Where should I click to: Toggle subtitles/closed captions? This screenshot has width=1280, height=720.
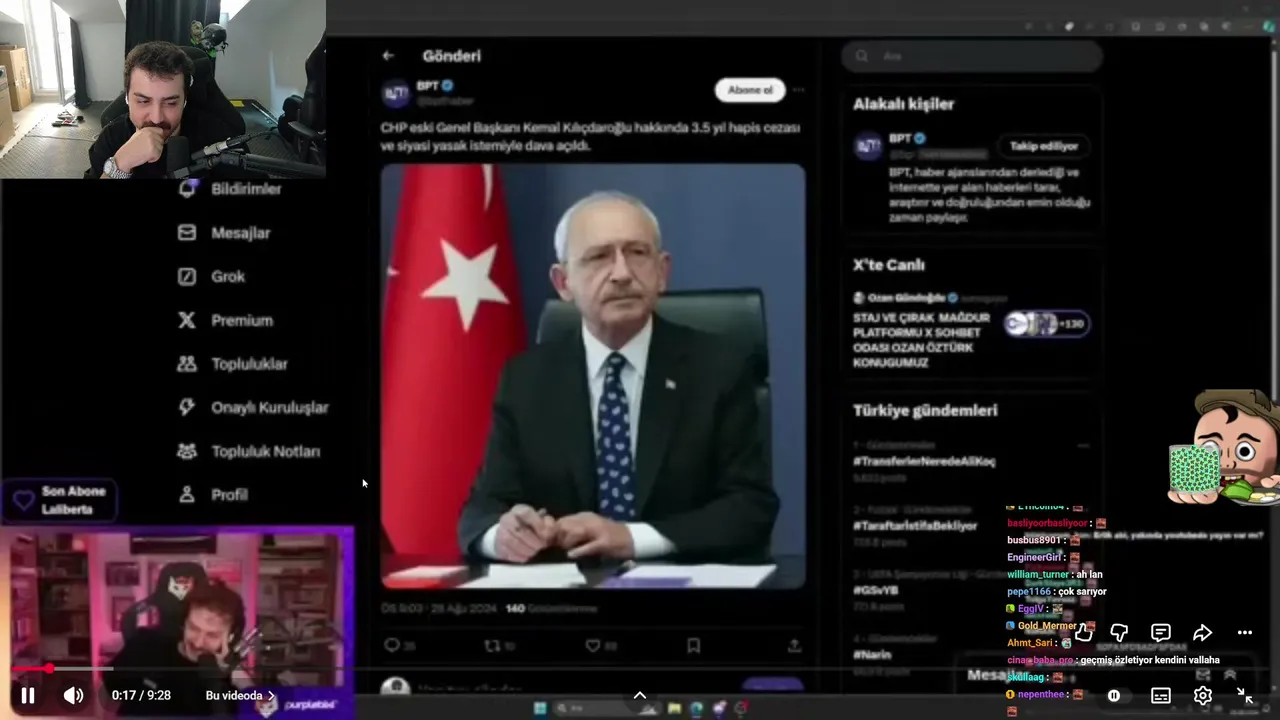pos(1161,695)
